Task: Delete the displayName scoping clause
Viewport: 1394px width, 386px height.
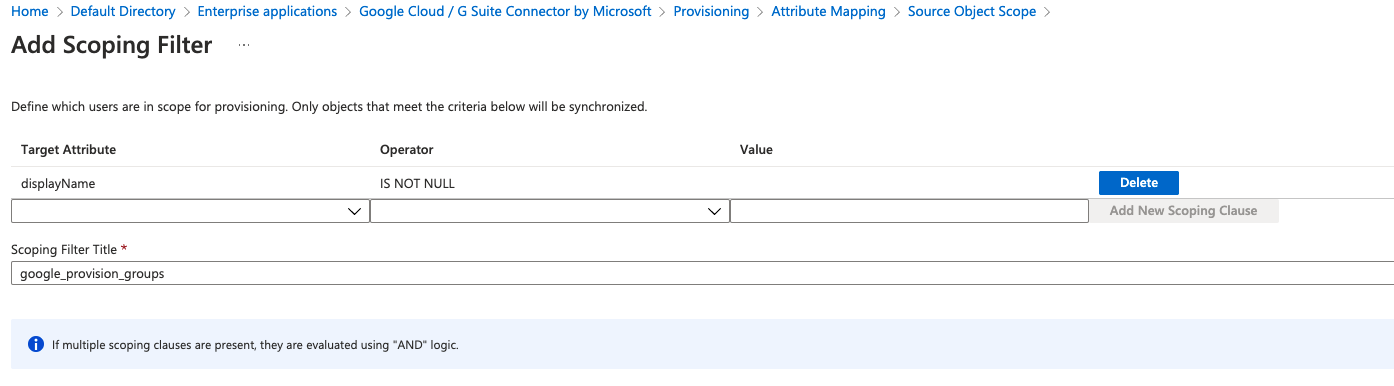Action: click(x=1139, y=183)
